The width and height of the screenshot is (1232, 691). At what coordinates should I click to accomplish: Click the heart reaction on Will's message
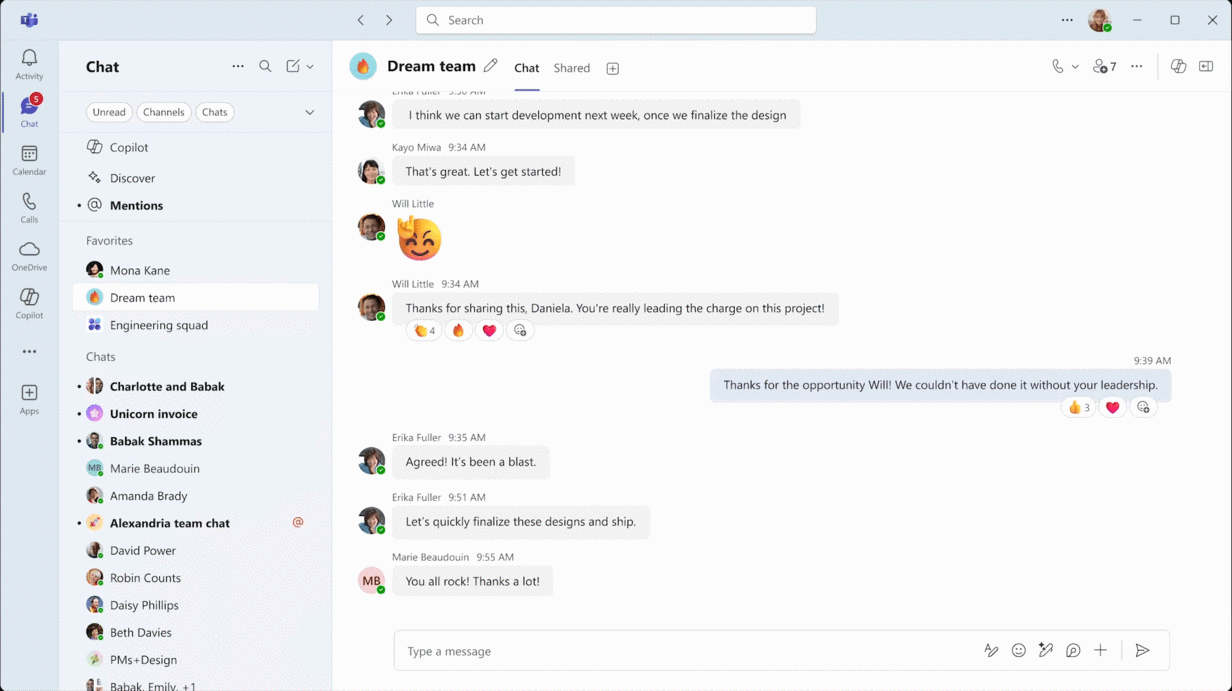point(489,331)
